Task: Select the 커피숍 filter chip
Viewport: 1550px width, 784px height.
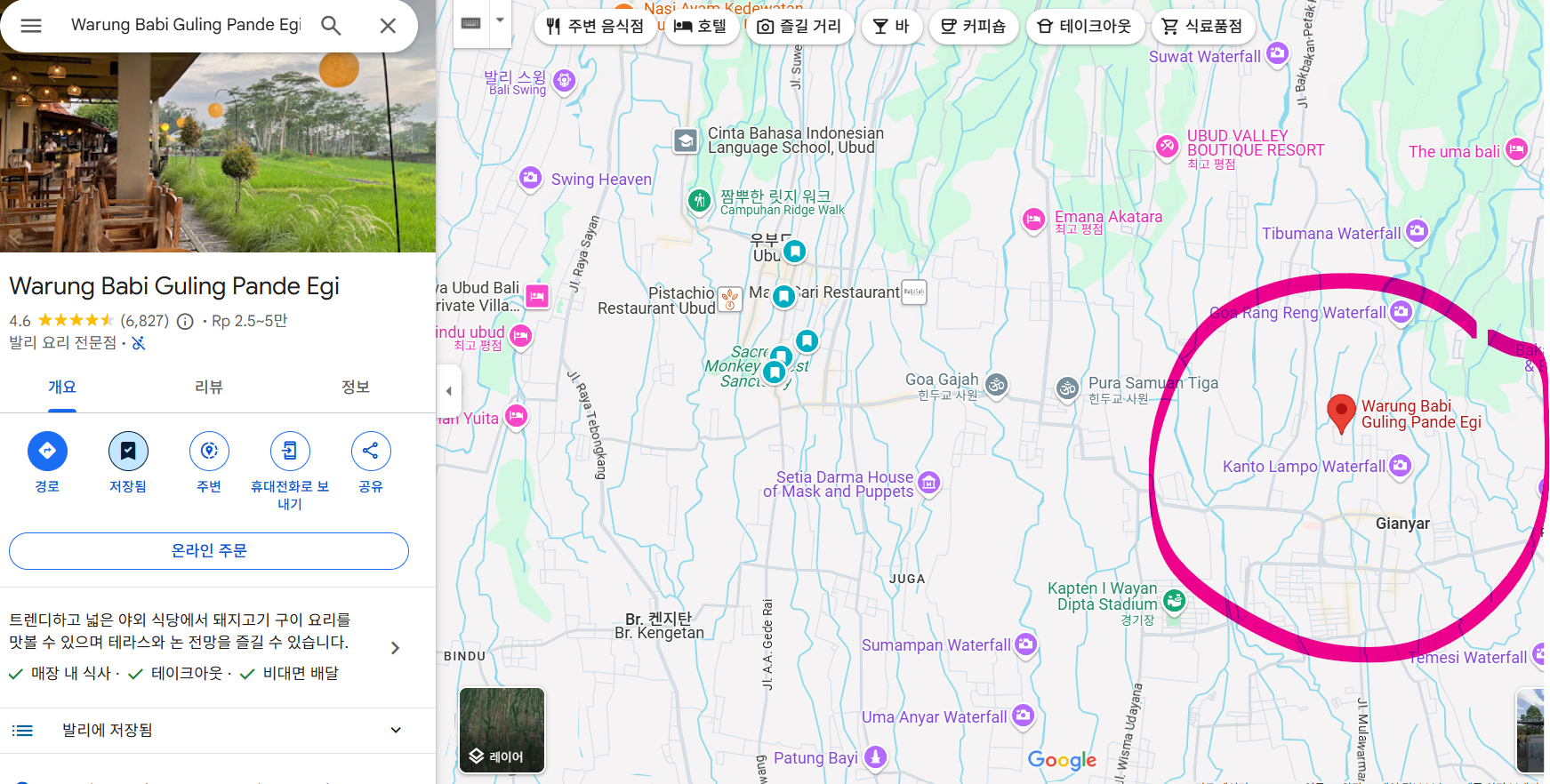Action: point(974,27)
